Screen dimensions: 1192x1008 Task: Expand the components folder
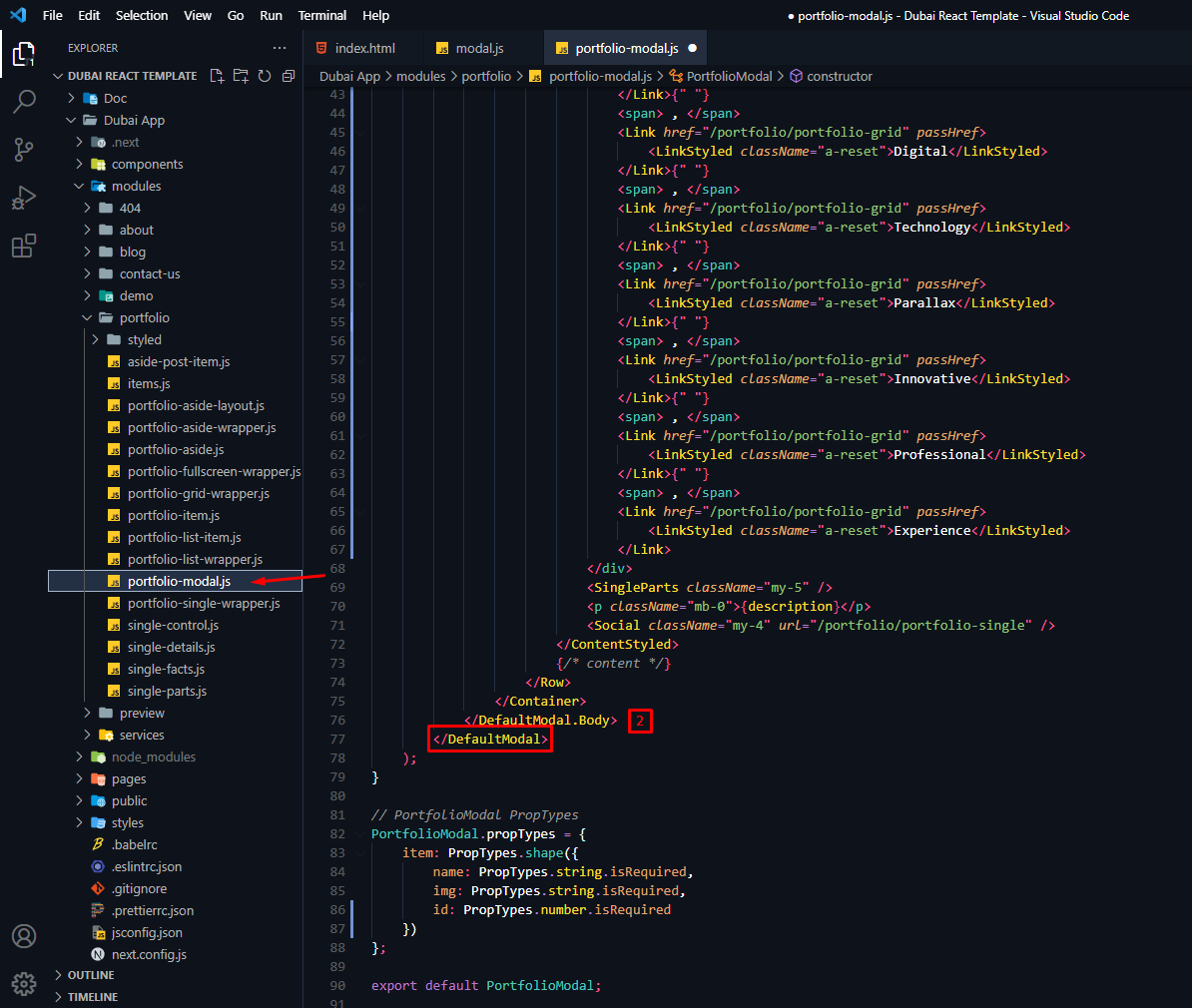pos(147,165)
